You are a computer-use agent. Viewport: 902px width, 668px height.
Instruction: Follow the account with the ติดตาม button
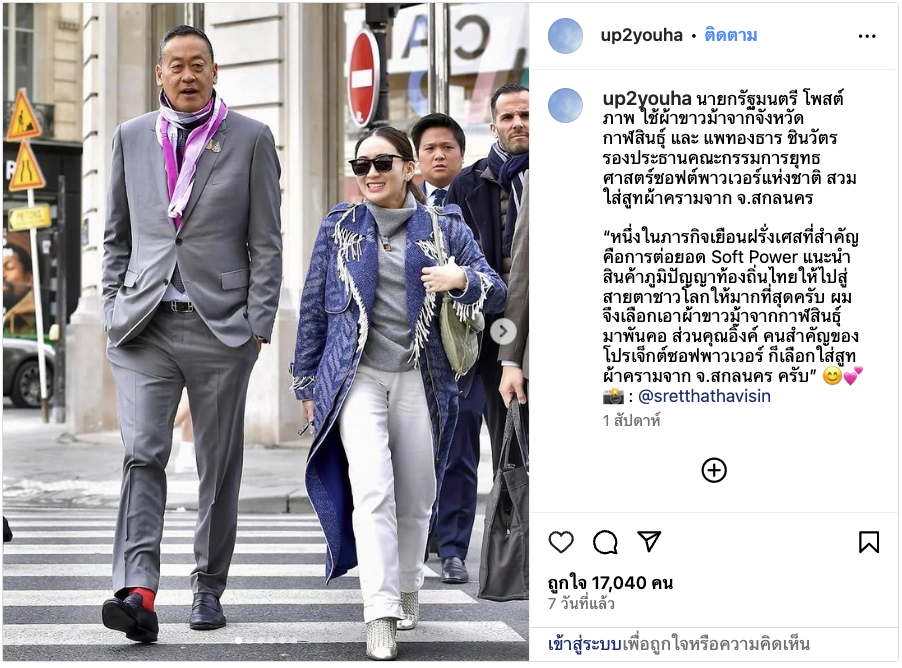click(731, 36)
